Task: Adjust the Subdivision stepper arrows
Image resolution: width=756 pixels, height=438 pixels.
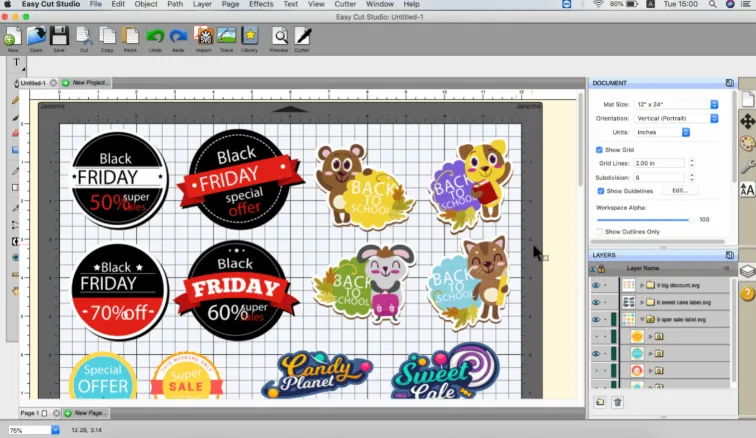Action: (x=692, y=178)
